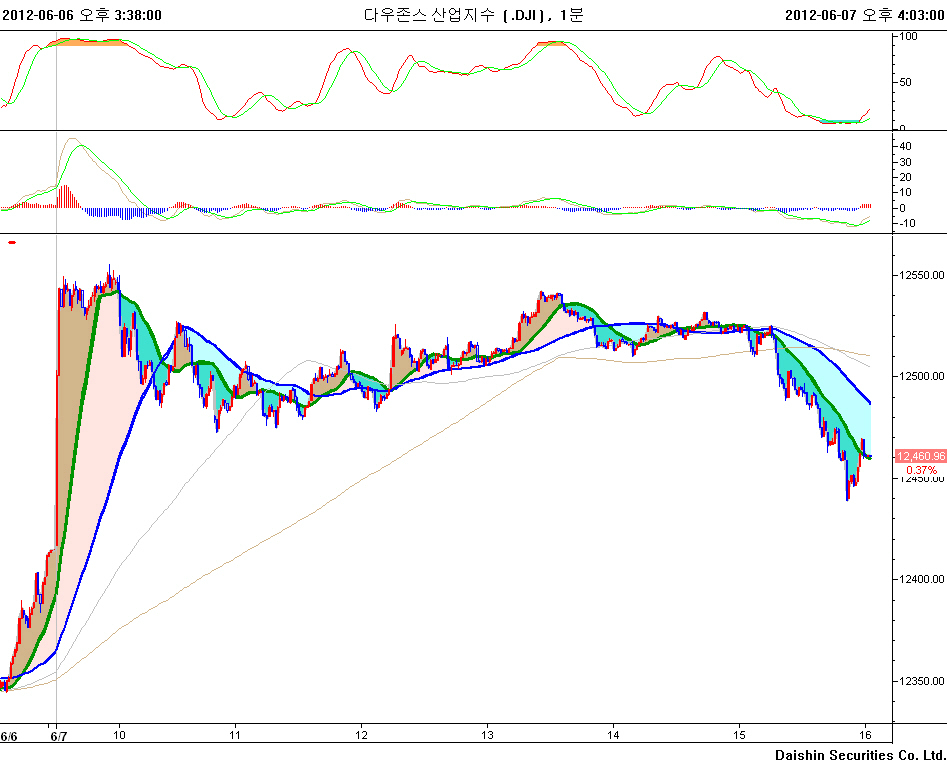This screenshot has width=947, height=767.
Task: Click the current price tag 12,460.96
Action: [919, 456]
